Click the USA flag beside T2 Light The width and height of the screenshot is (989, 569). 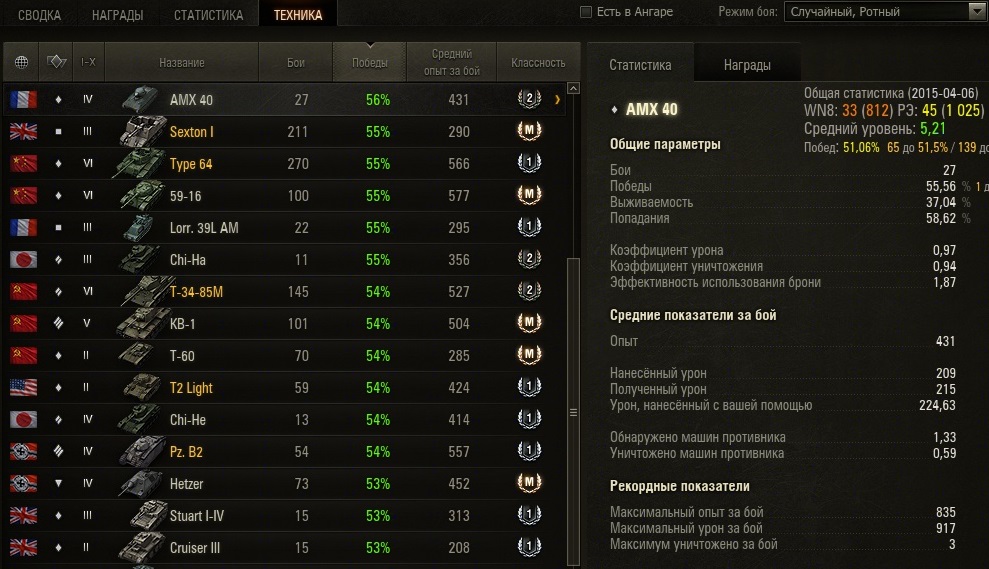(22, 387)
